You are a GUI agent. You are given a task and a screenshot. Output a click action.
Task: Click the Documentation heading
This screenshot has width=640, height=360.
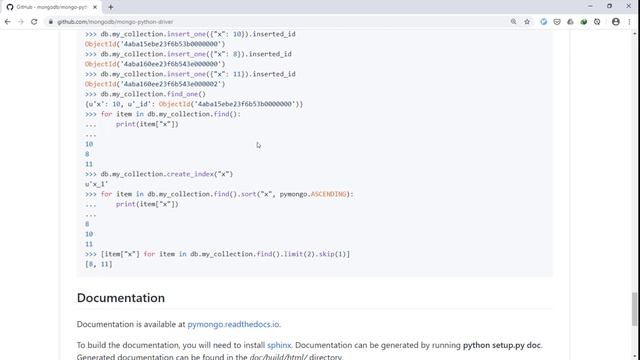[x=121, y=298]
